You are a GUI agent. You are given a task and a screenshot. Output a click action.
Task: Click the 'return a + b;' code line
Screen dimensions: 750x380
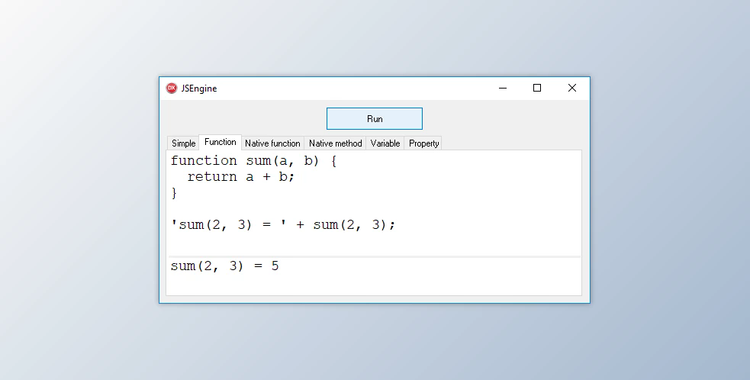[x=241, y=177]
